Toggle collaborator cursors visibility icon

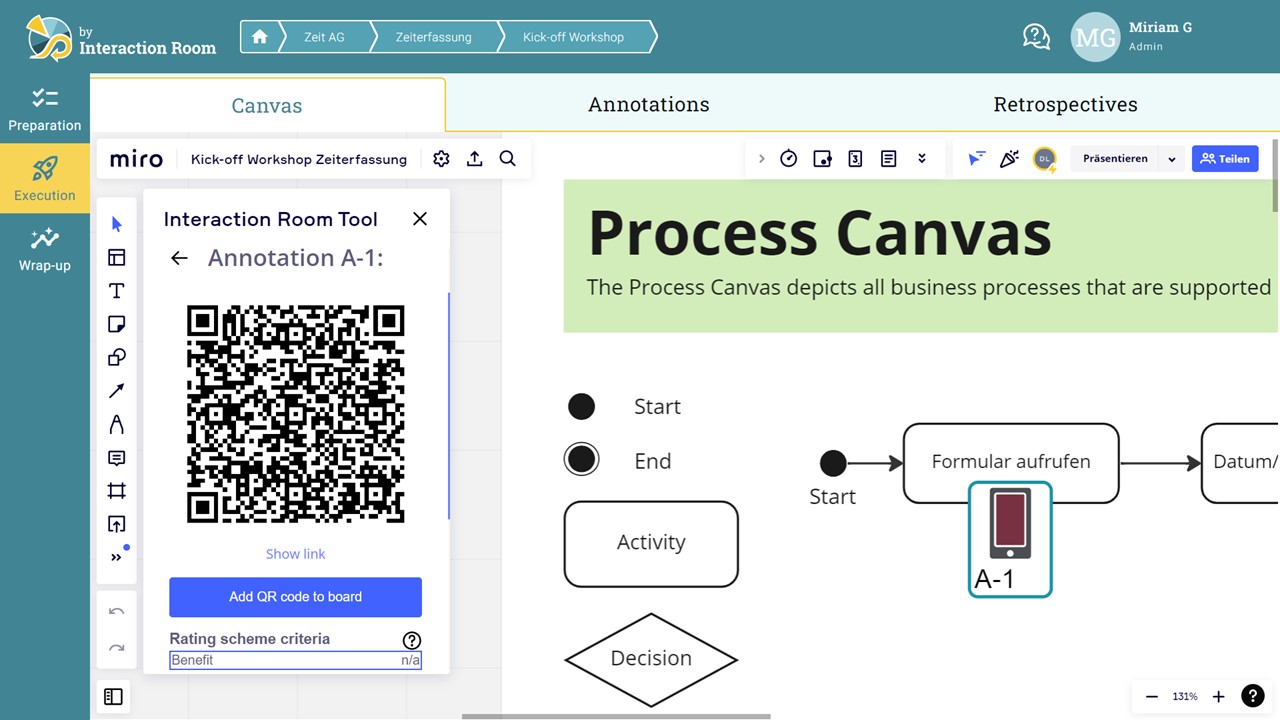[976, 159]
